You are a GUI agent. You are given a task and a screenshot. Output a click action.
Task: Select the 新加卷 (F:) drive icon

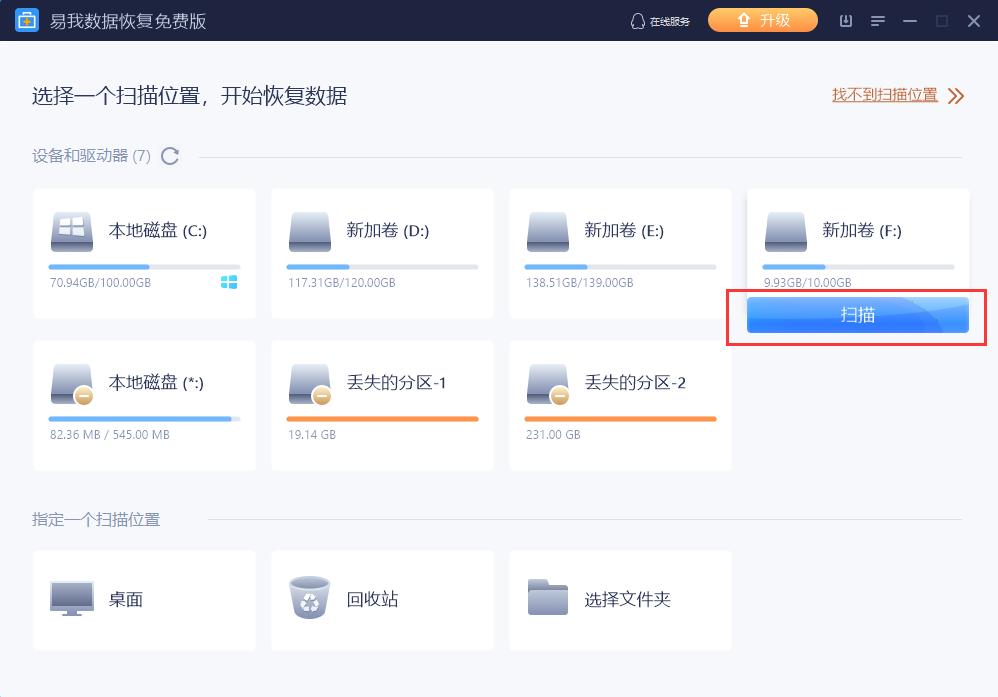click(785, 231)
